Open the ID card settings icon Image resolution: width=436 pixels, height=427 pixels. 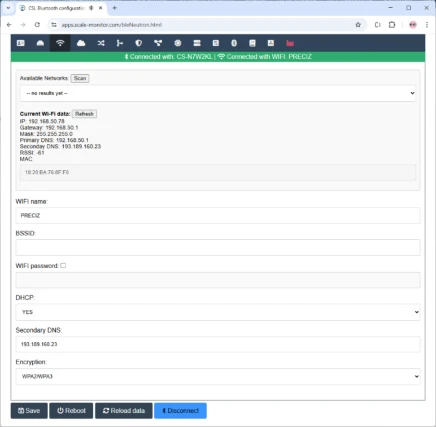[21, 43]
